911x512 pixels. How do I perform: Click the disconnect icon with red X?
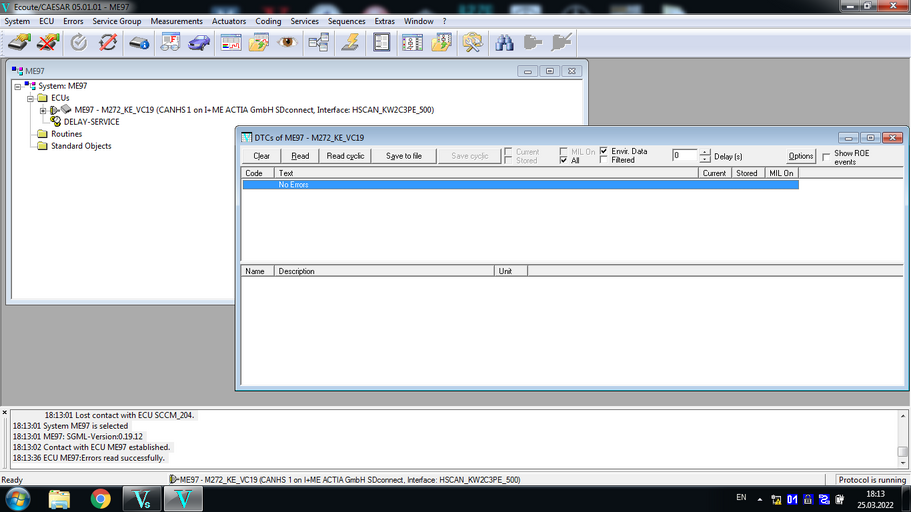(x=48, y=42)
